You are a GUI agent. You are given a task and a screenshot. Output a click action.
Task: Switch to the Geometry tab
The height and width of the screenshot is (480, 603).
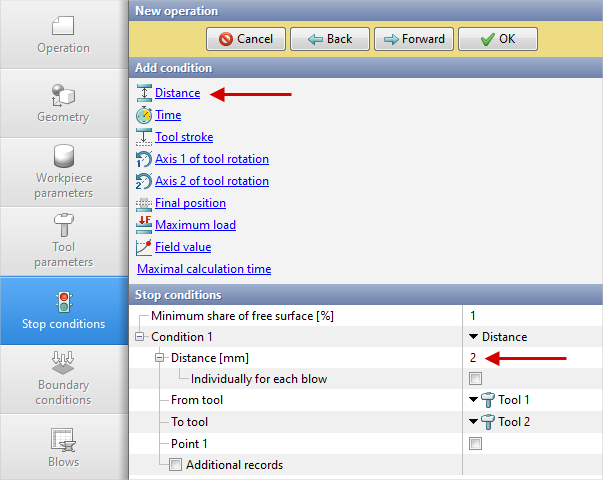coord(64,103)
